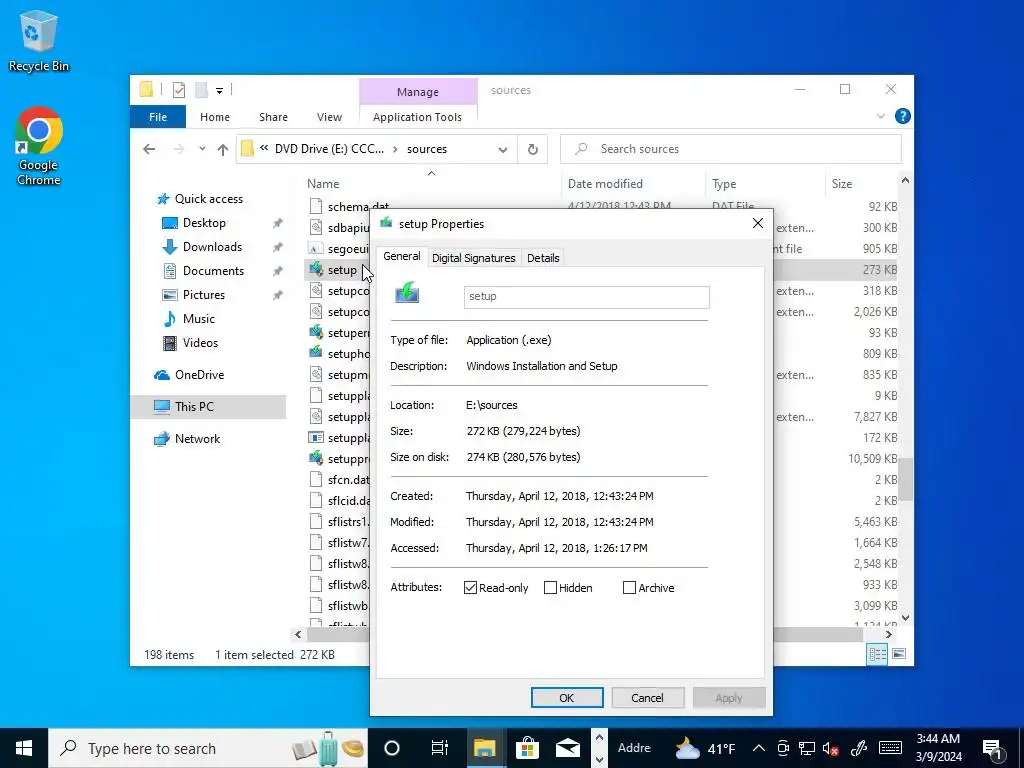1024x768 pixels.
Task: Click the muted volume tray icon
Action: click(831, 749)
